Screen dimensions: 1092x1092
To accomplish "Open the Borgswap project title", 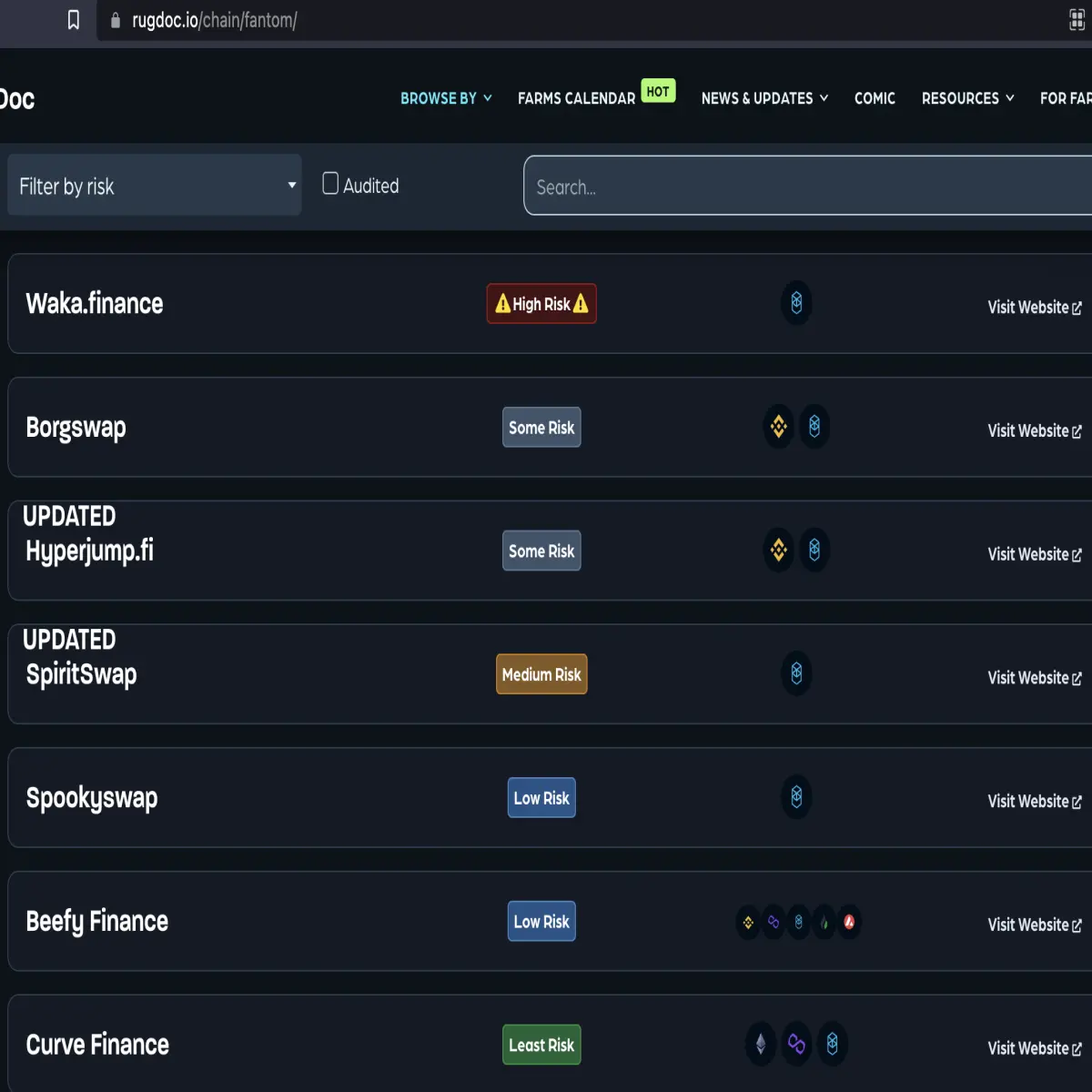I will [76, 428].
